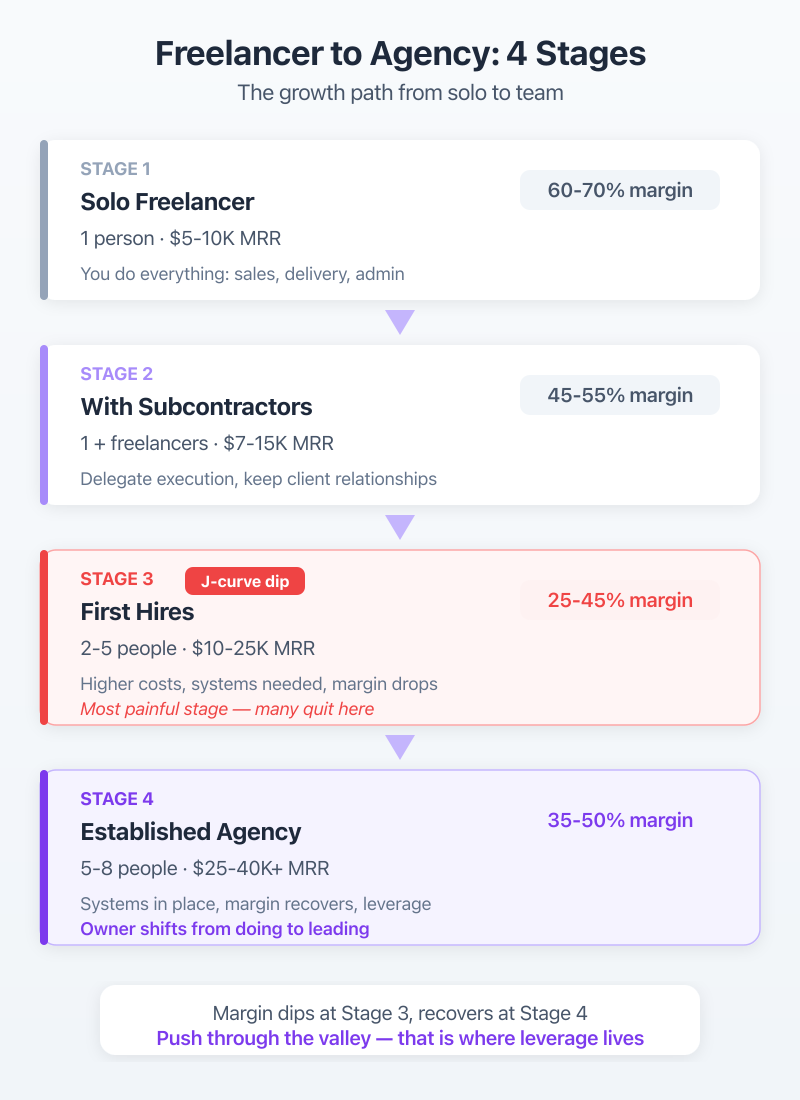
Task: Select the 60-70% margin badge
Action: [x=620, y=190]
